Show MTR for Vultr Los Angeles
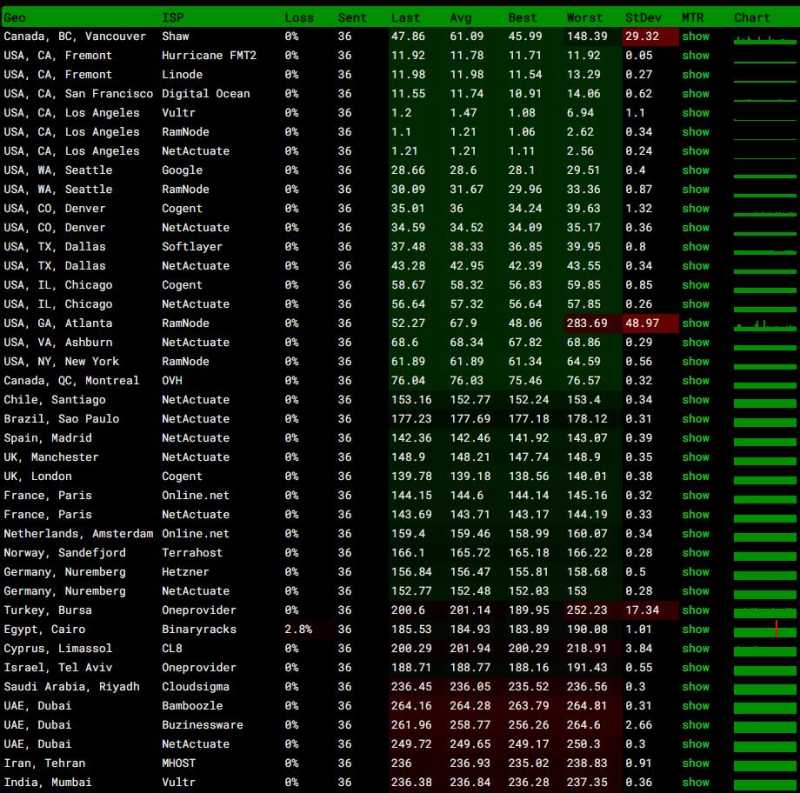This screenshot has width=800, height=793. (x=695, y=113)
